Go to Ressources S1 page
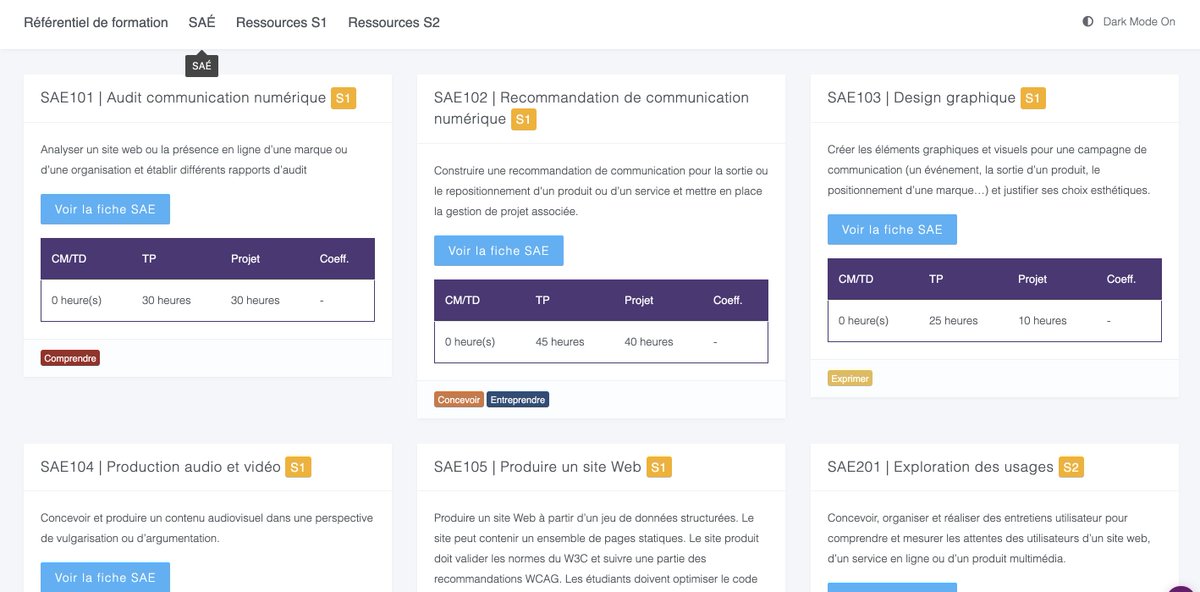Image resolution: width=1200 pixels, height=592 pixels. pyautogui.click(x=281, y=22)
